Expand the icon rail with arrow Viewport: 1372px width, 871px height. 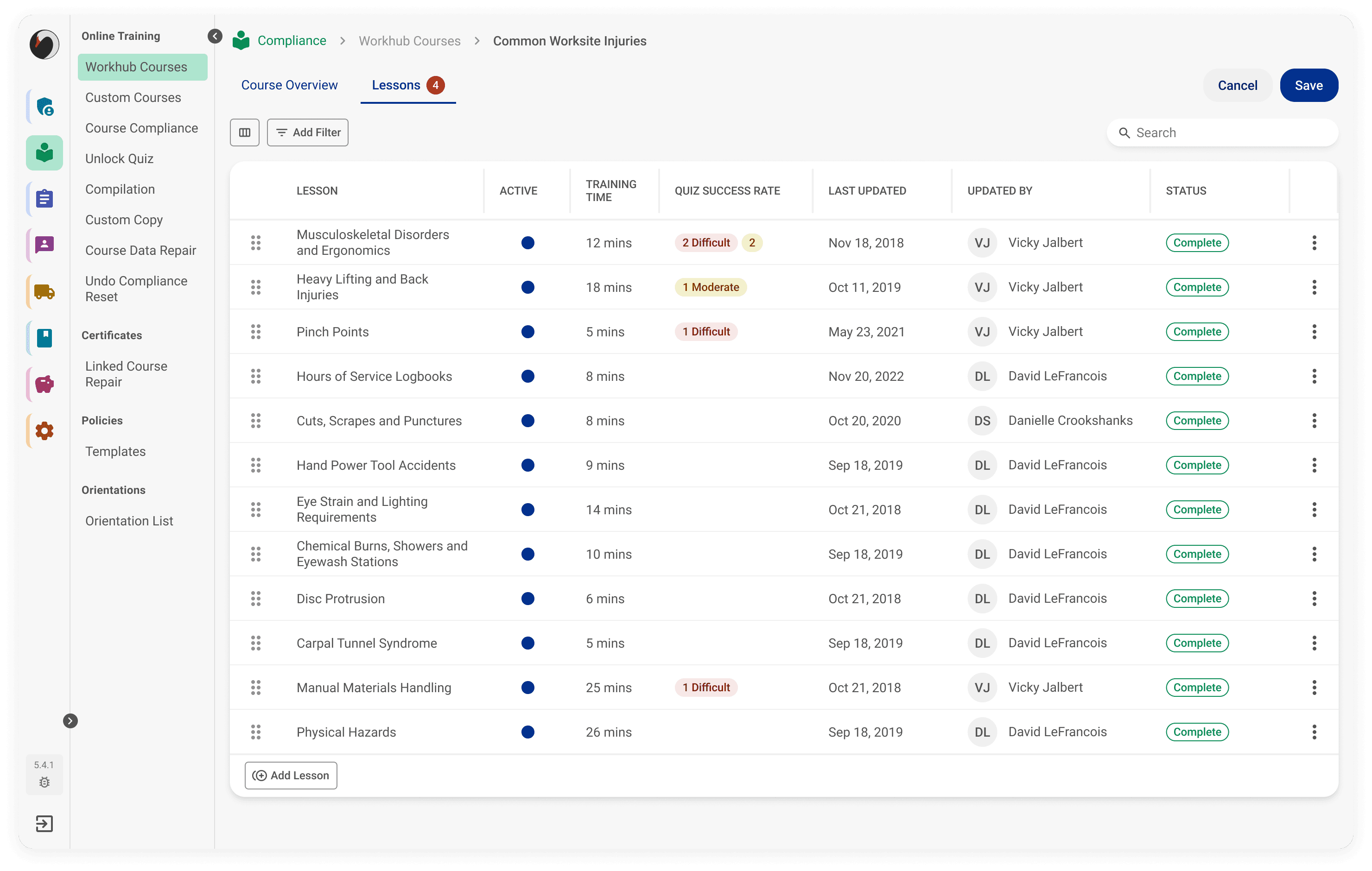click(x=70, y=720)
